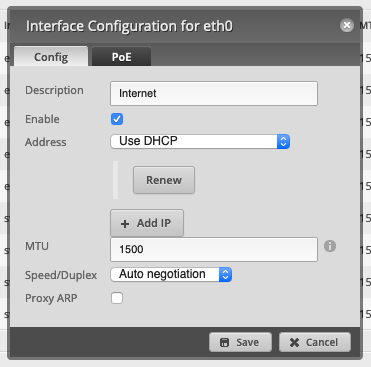Uncheck the Enable checkbox
Viewport: 371px width, 367px height.
[117, 119]
